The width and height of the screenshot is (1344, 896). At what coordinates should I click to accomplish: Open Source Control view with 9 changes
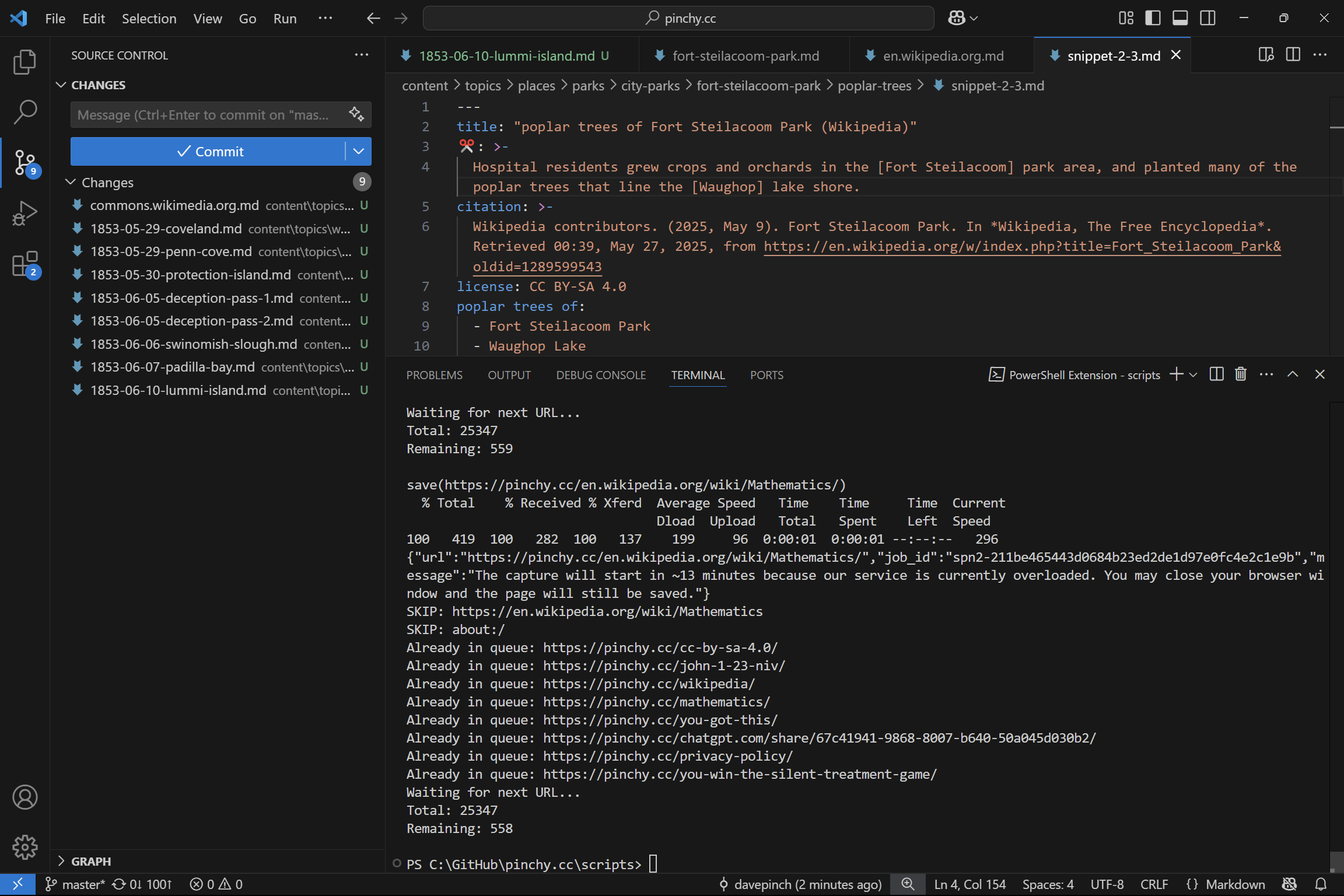coord(24,163)
